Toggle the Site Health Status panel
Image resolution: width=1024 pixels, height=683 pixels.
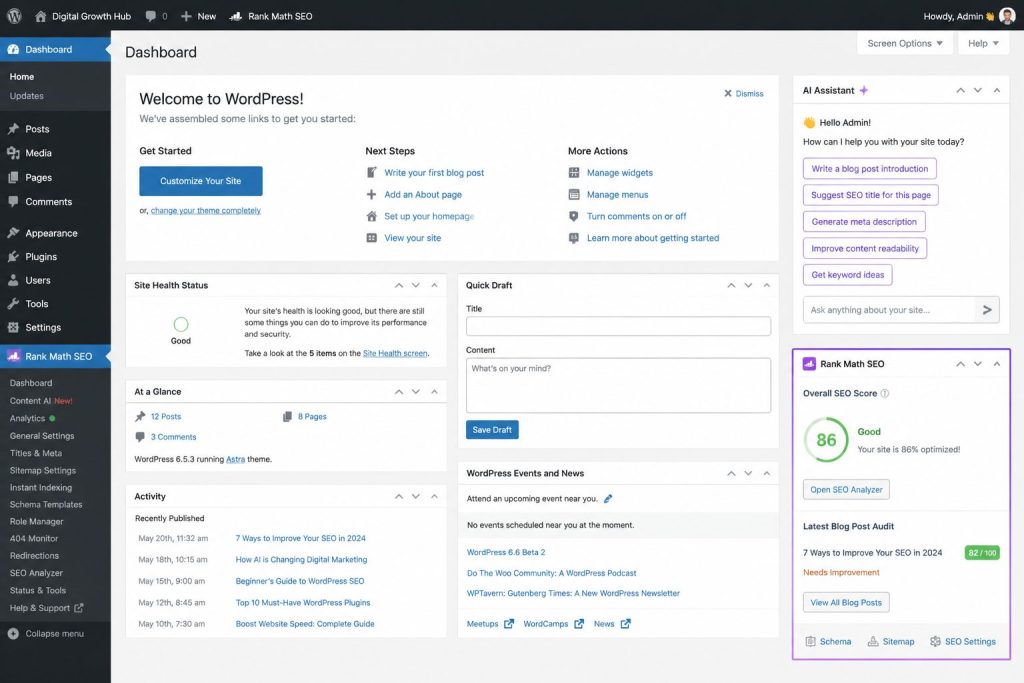point(434,285)
